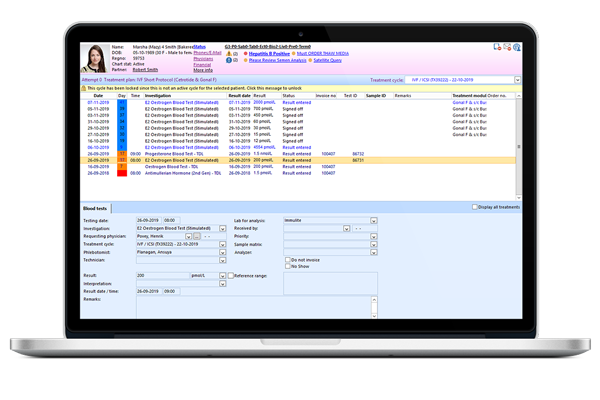This screenshot has width=600, height=400.
Task: Select the 06-10-2019 E2 Oestrogen row
Action: (298, 147)
